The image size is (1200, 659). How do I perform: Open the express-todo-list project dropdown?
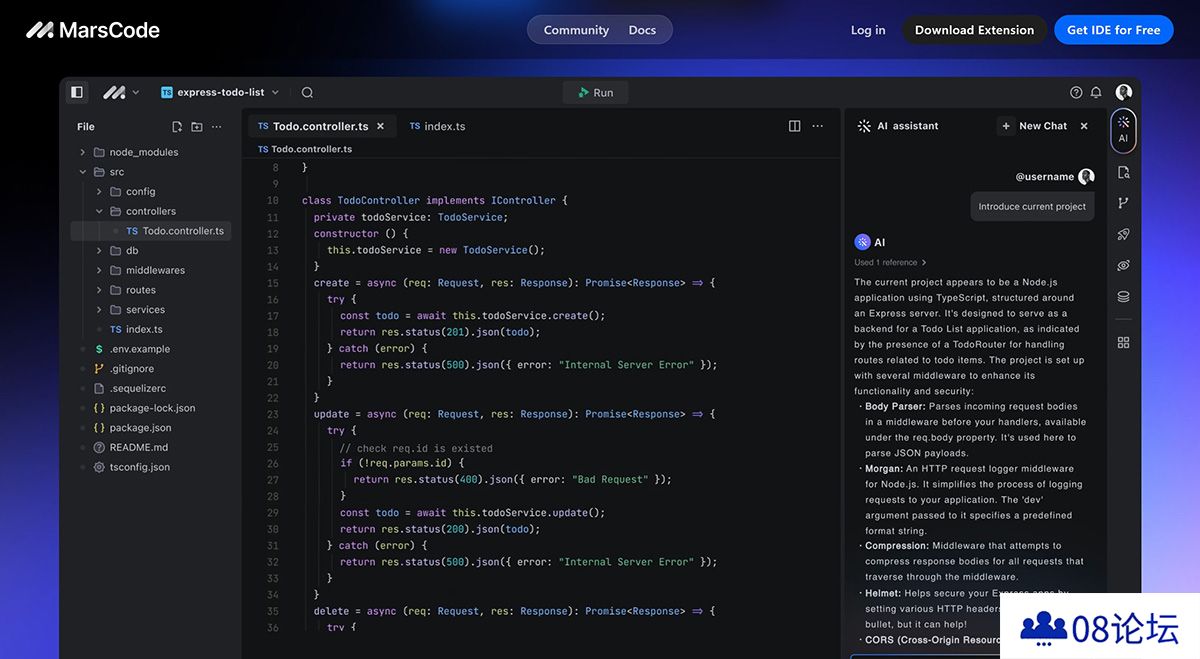click(220, 92)
